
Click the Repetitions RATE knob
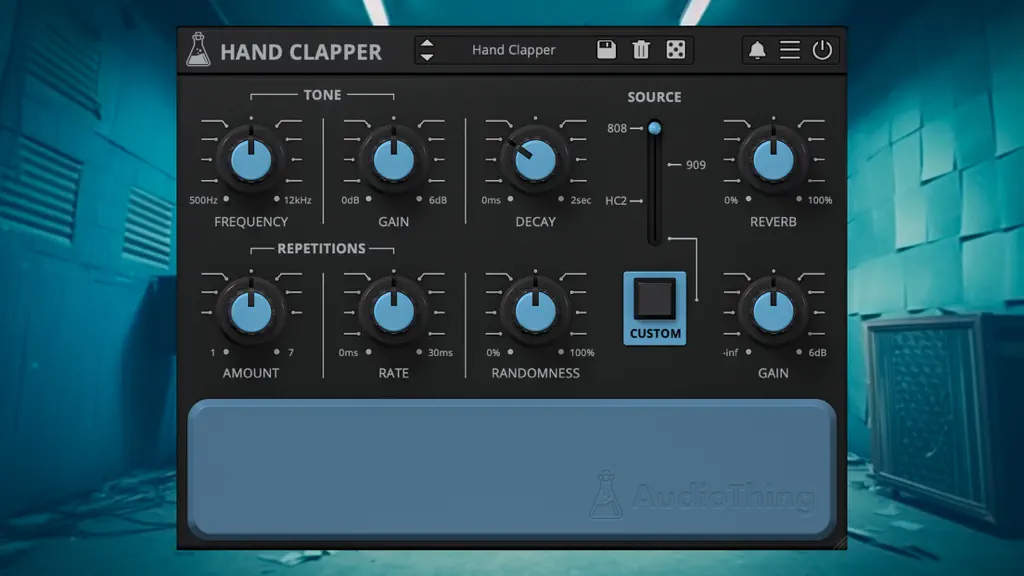click(394, 312)
